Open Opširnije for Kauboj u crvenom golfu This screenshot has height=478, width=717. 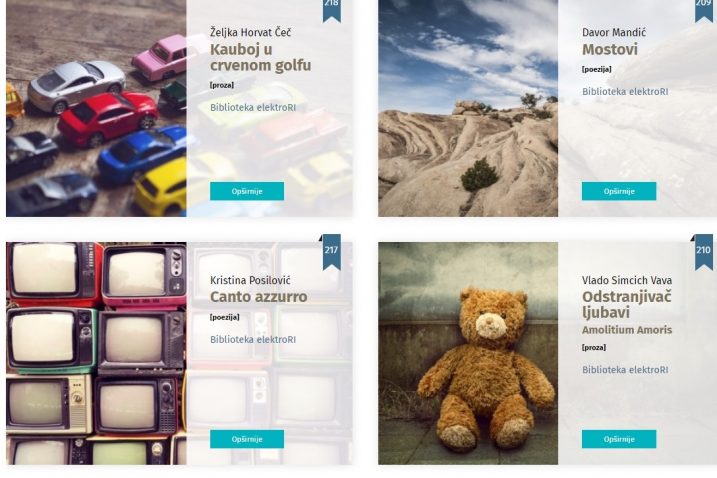247,191
